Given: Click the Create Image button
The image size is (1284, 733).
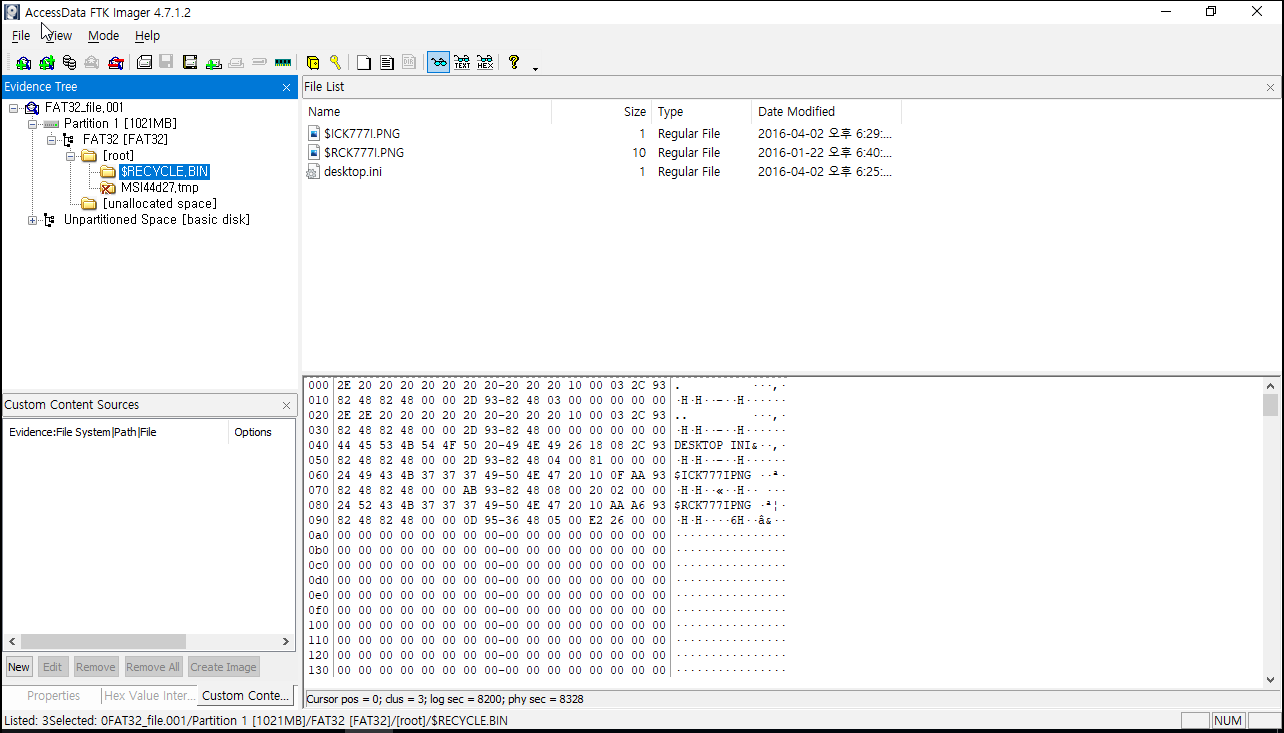Looking at the screenshot, I should point(223,667).
